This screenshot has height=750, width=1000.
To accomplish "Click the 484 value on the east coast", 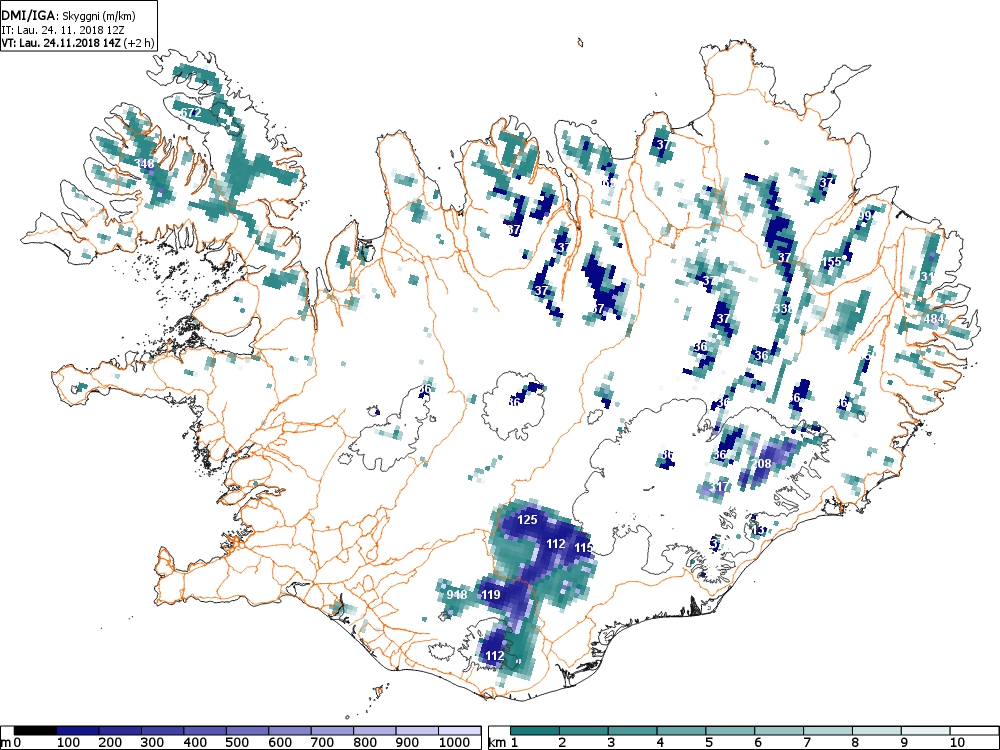I will (x=934, y=319).
